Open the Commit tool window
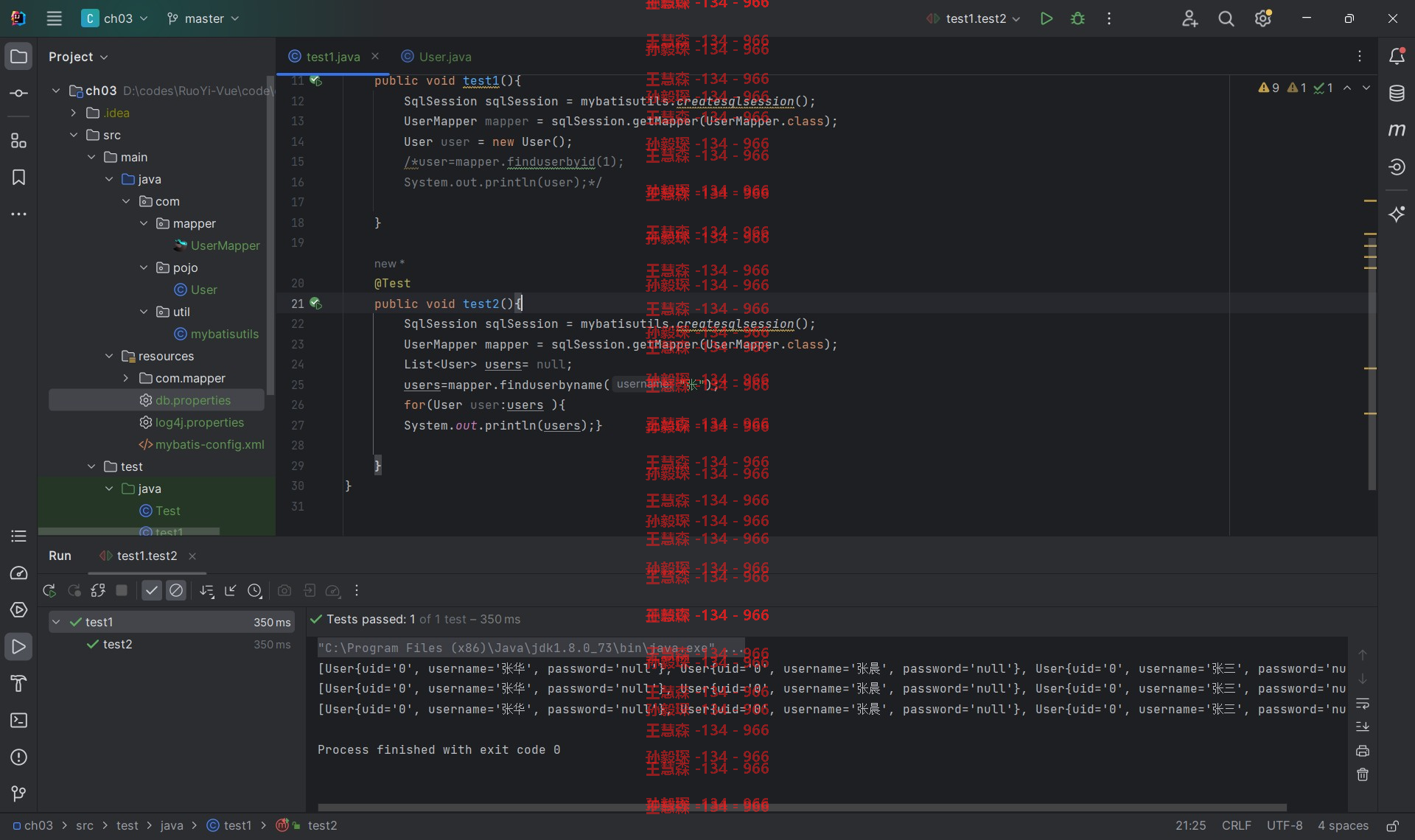 pyautogui.click(x=19, y=94)
